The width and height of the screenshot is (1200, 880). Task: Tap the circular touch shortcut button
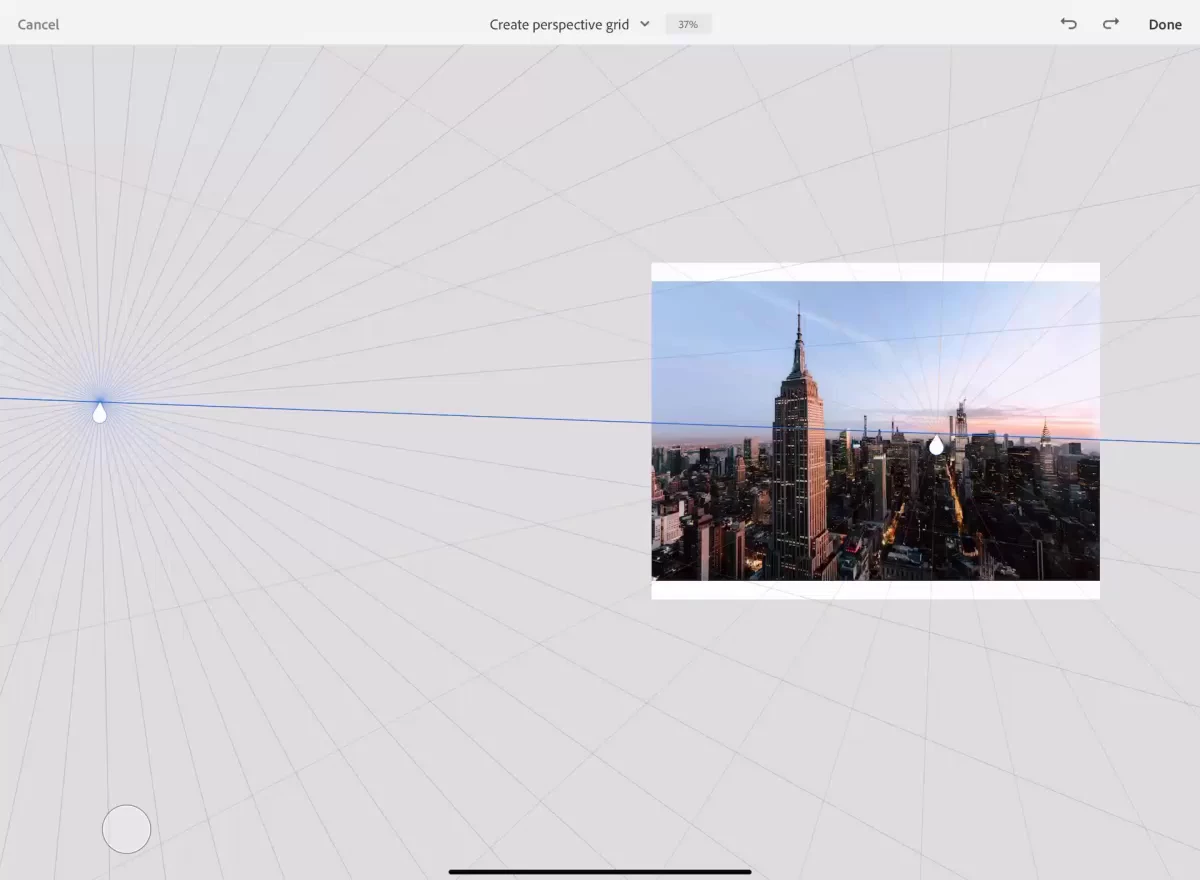coord(127,829)
